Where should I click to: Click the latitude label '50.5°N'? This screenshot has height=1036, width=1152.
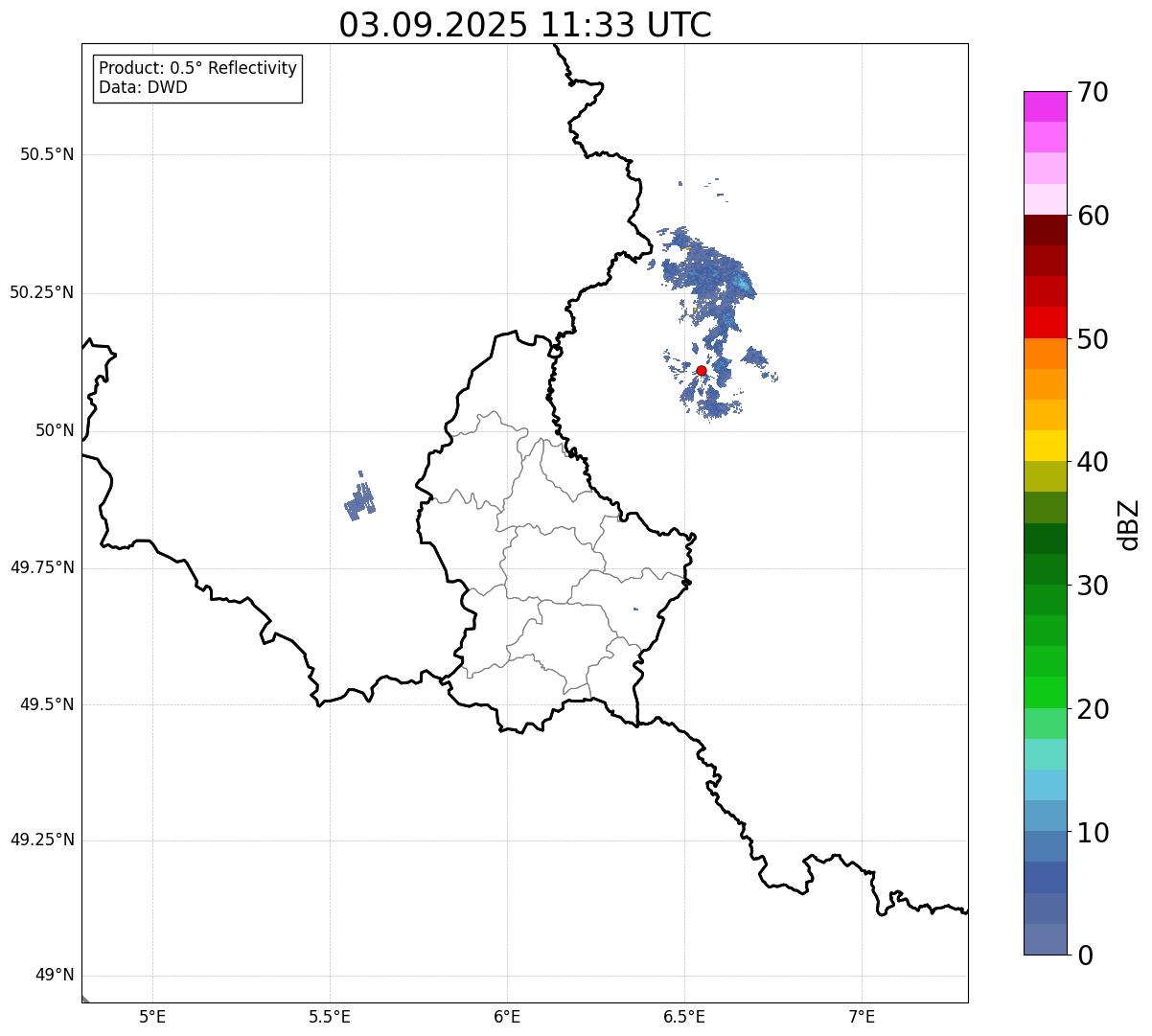click(47, 154)
